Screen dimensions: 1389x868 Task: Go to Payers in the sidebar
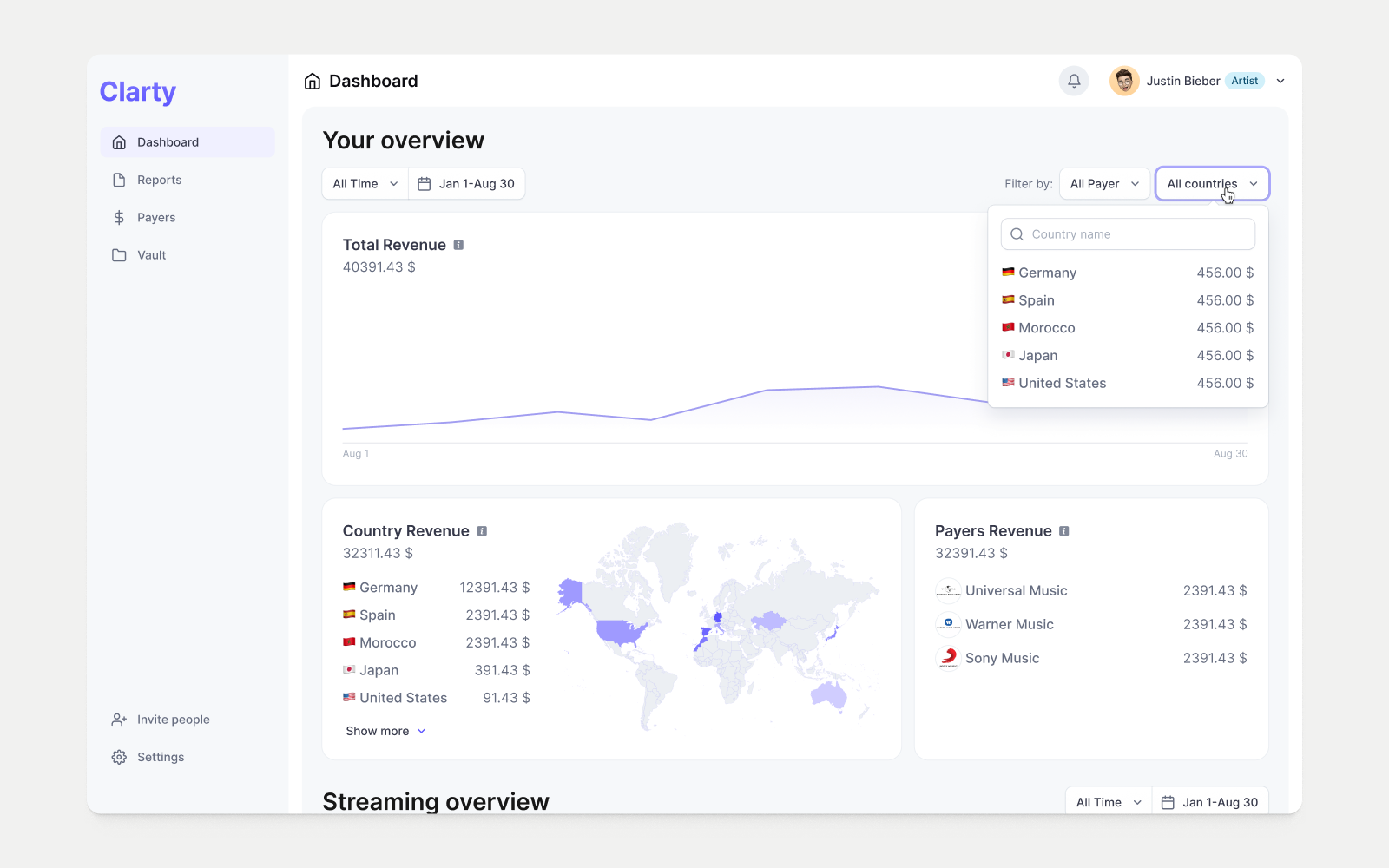188,217
